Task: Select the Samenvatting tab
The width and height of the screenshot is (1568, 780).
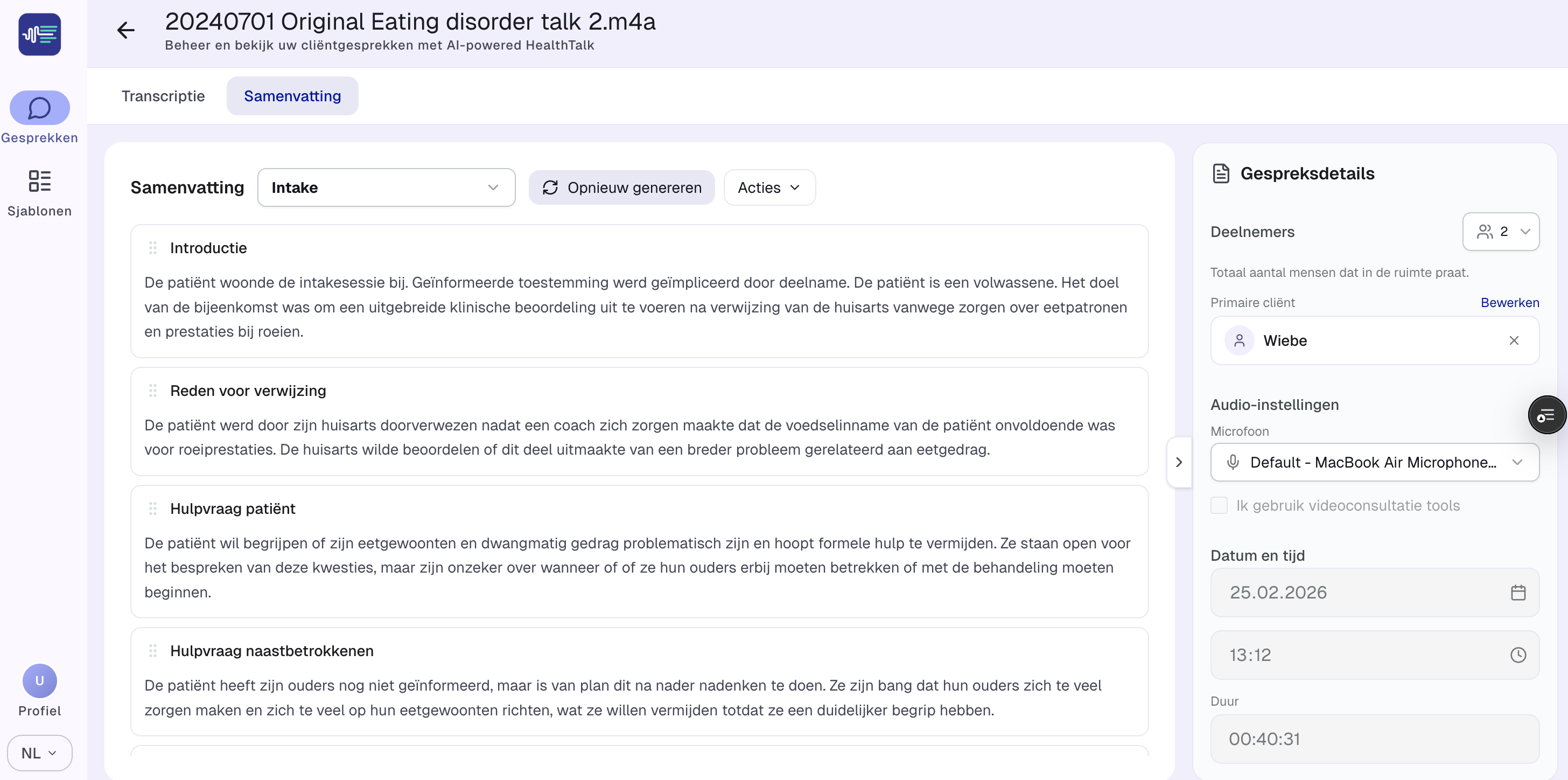Action: coord(292,95)
